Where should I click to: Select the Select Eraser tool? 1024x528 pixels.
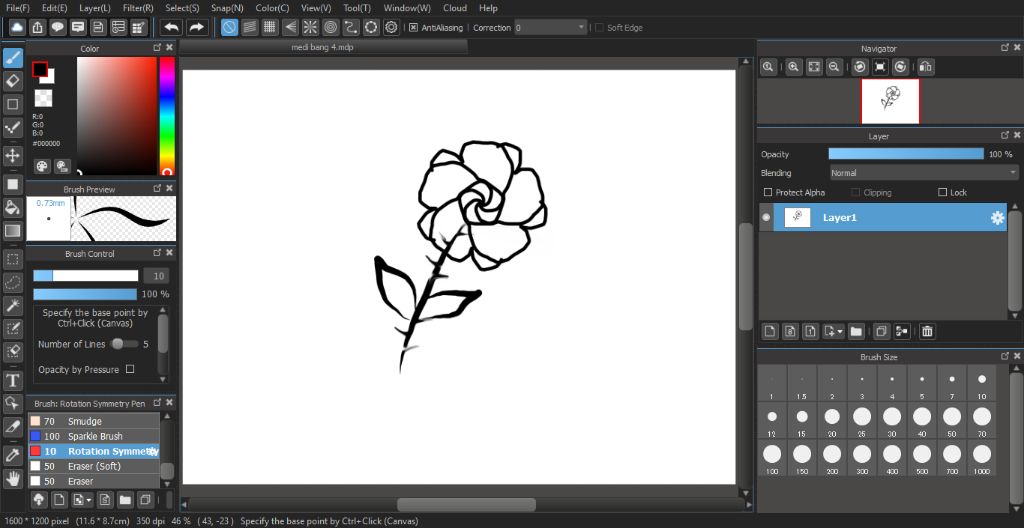point(12,351)
